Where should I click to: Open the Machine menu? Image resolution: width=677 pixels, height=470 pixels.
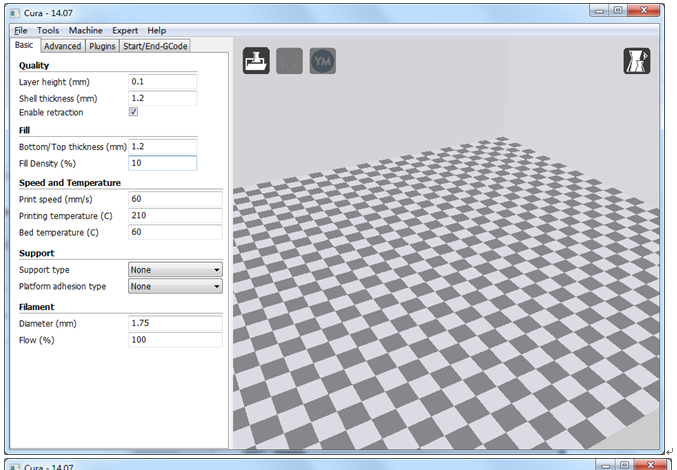point(85,31)
